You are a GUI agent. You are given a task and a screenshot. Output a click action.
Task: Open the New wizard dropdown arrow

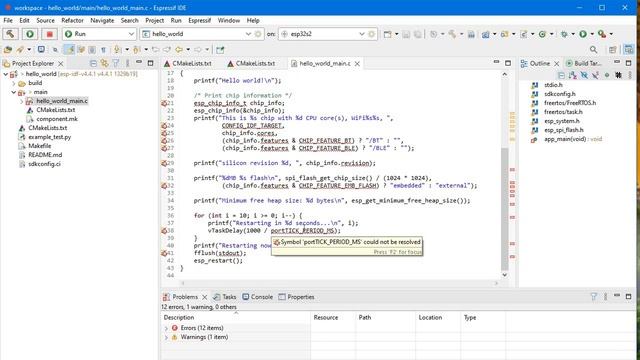click(396, 34)
